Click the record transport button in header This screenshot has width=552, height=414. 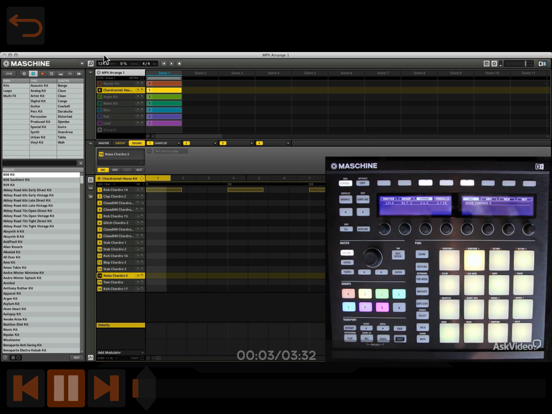pyautogui.click(x=179, y=64)
